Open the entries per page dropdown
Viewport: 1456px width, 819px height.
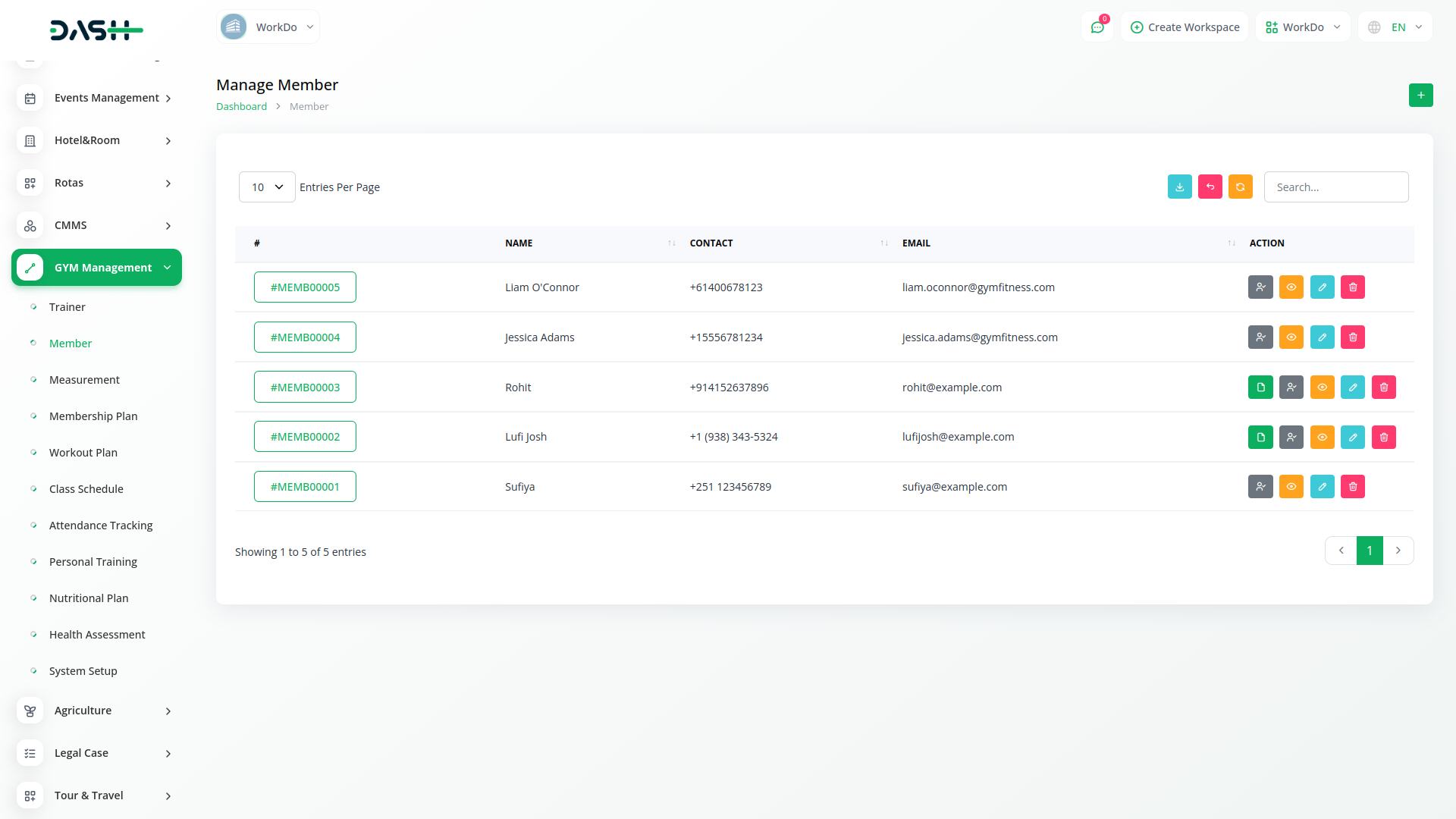(x=267, y=187)
